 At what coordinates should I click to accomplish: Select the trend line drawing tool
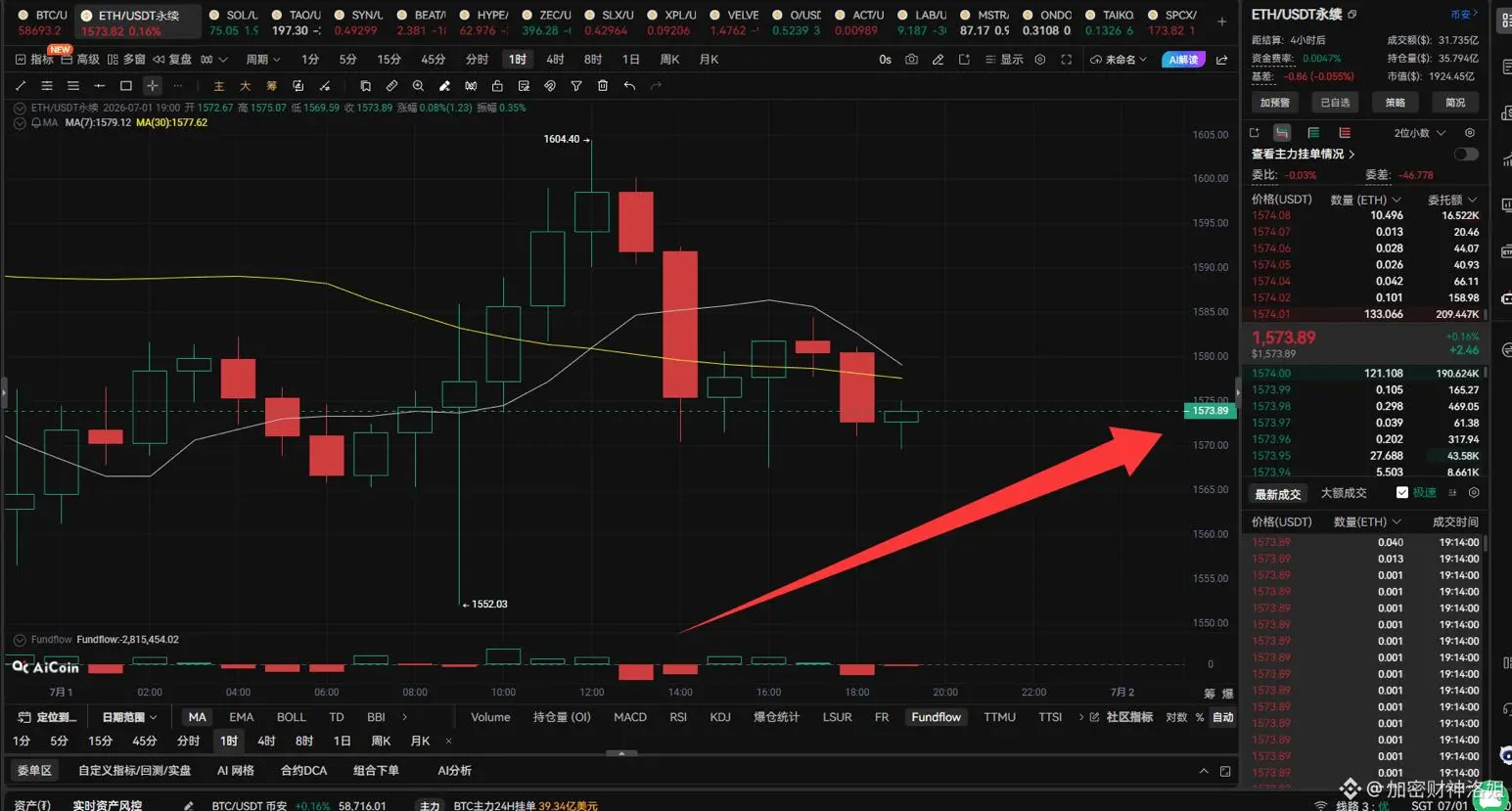click(x=21, y=86)
